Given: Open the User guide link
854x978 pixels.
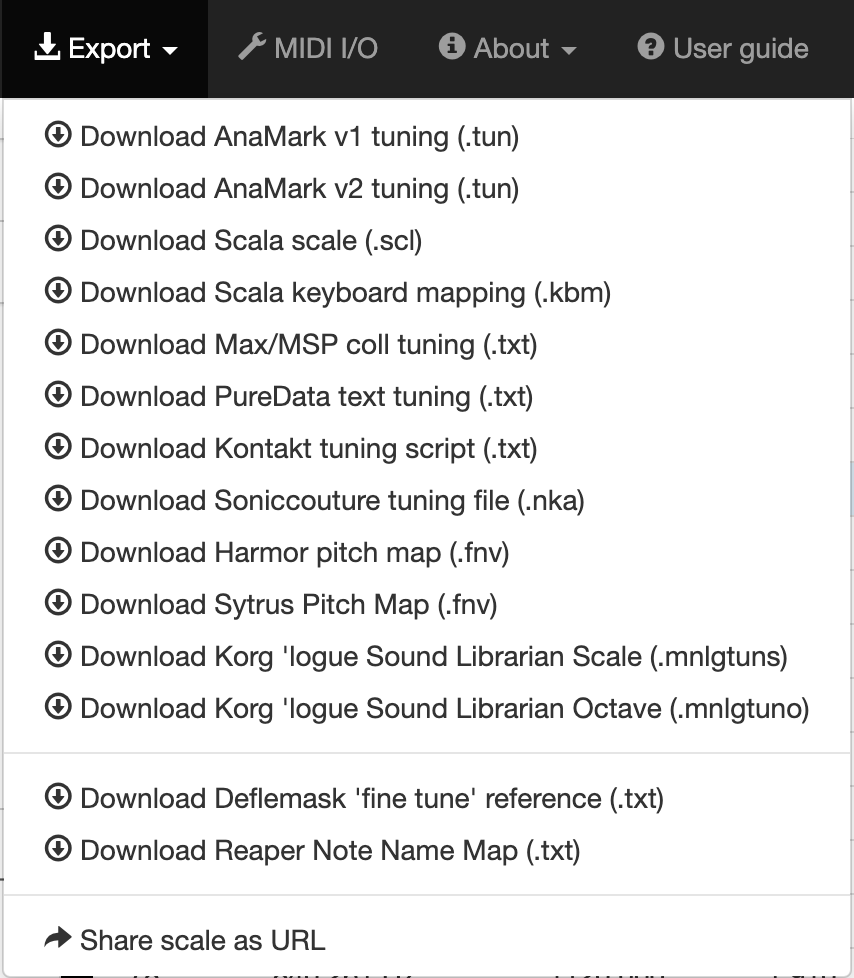Looking at the screenshot, I should [x=723, y=48].
